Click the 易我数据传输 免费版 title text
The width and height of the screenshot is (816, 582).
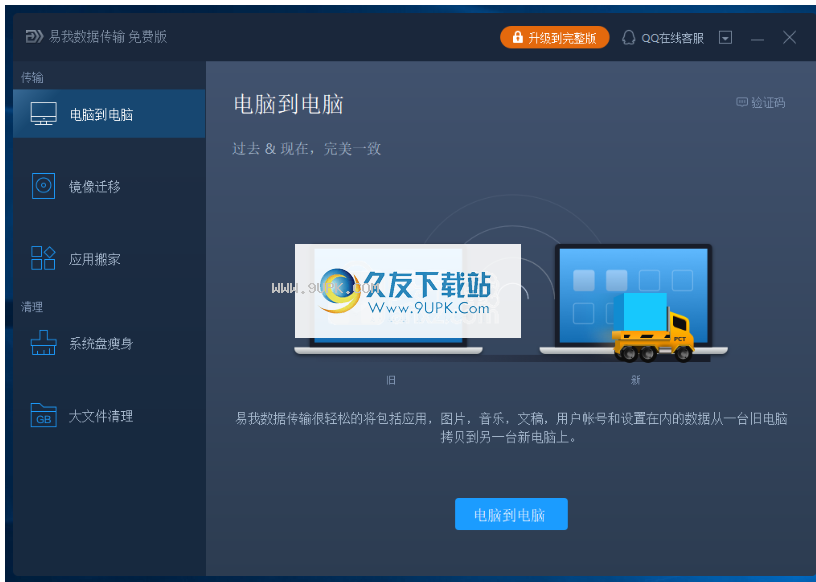coord(108,36)
